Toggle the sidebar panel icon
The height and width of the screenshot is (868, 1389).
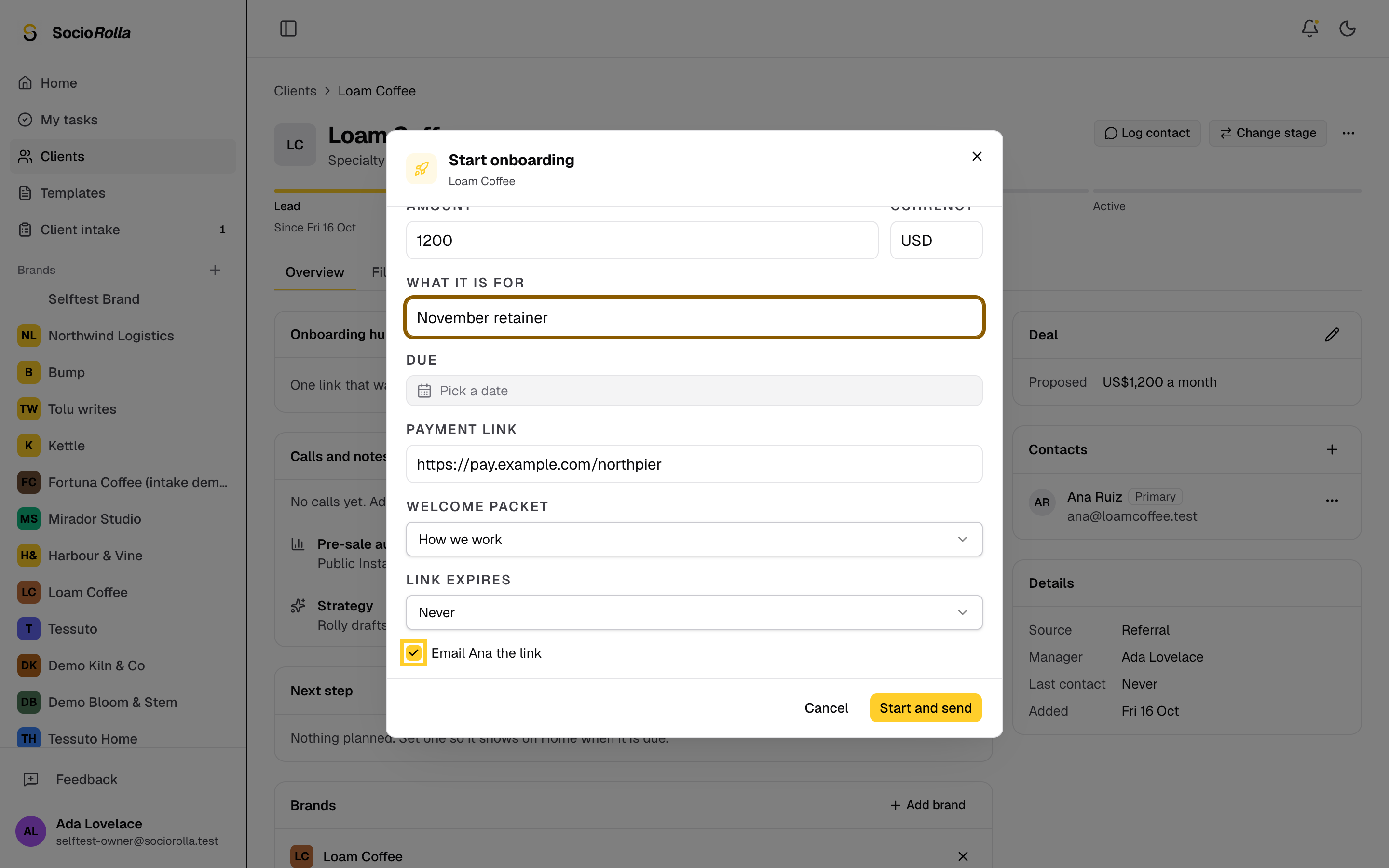click(288, 29)
